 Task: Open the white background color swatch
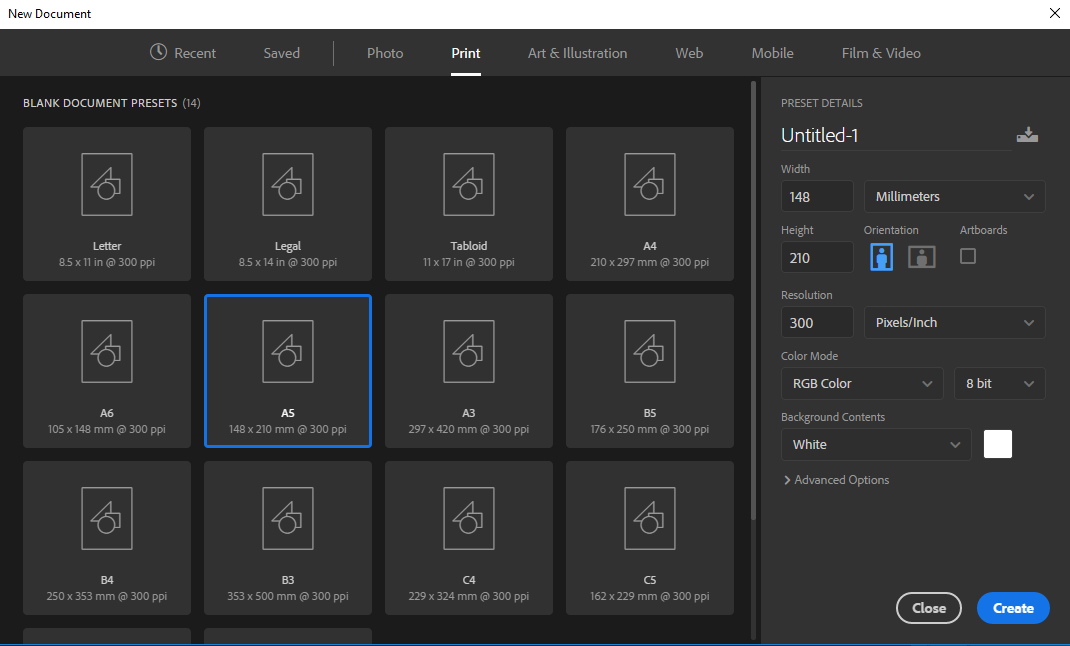997,444
